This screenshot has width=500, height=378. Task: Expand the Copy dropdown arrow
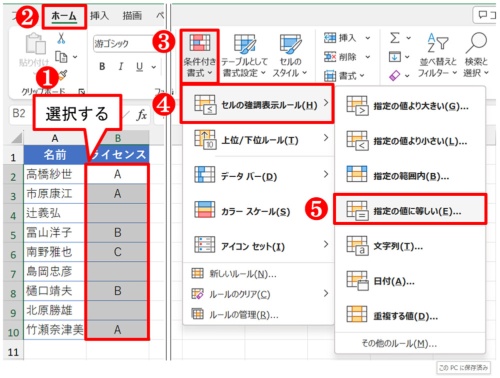pos(75,57)
